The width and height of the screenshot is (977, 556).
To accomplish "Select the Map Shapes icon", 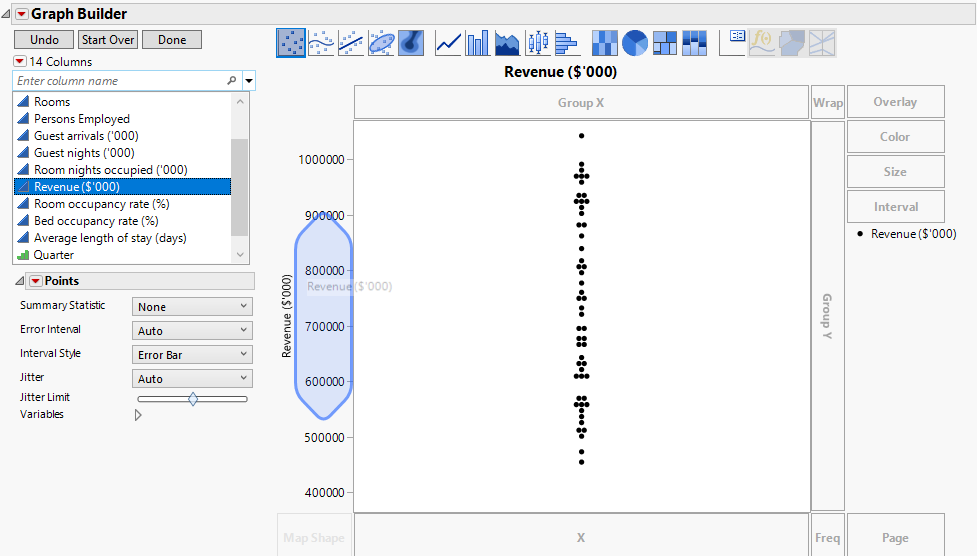I will click(792, 43).
